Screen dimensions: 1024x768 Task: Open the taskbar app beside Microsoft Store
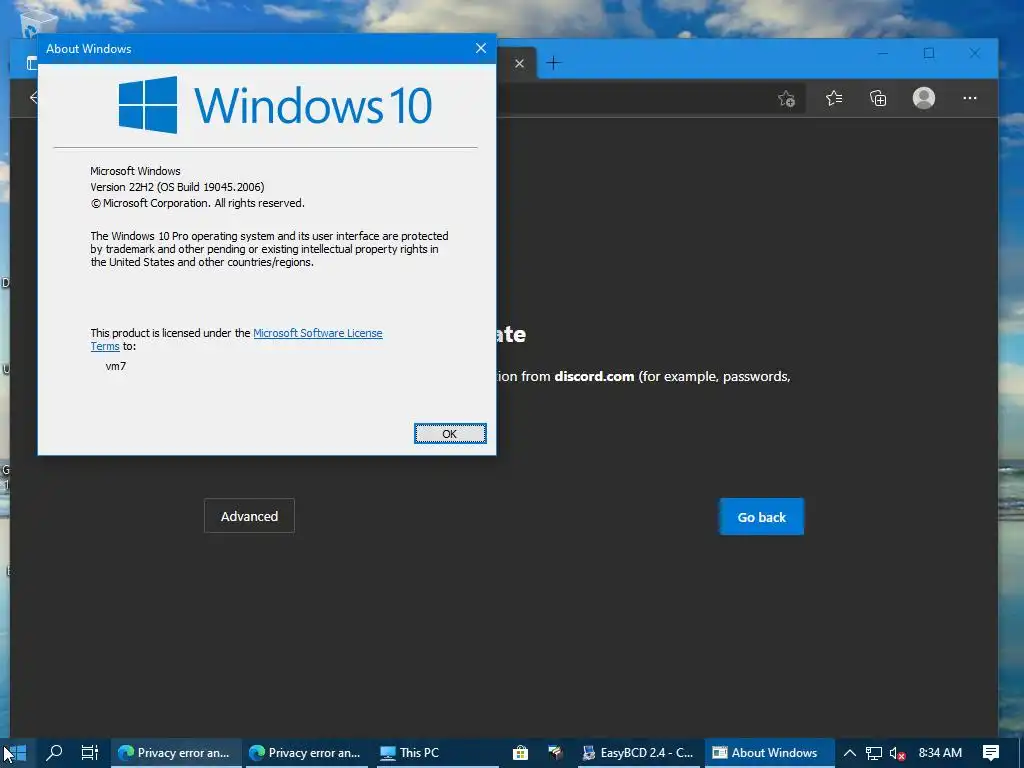tap(555, 753)
